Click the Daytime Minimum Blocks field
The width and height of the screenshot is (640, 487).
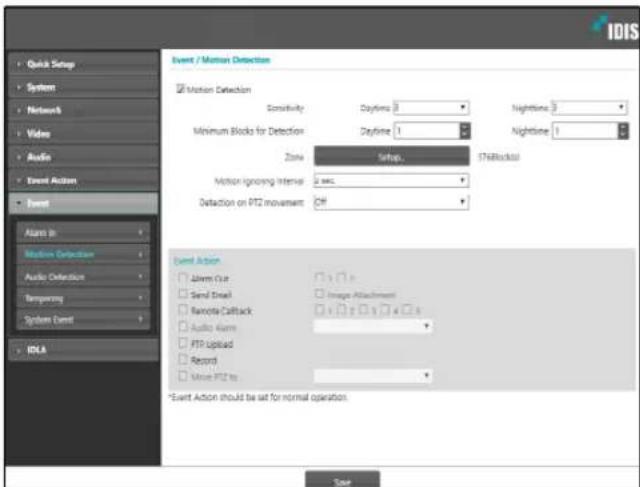point(427,131)
